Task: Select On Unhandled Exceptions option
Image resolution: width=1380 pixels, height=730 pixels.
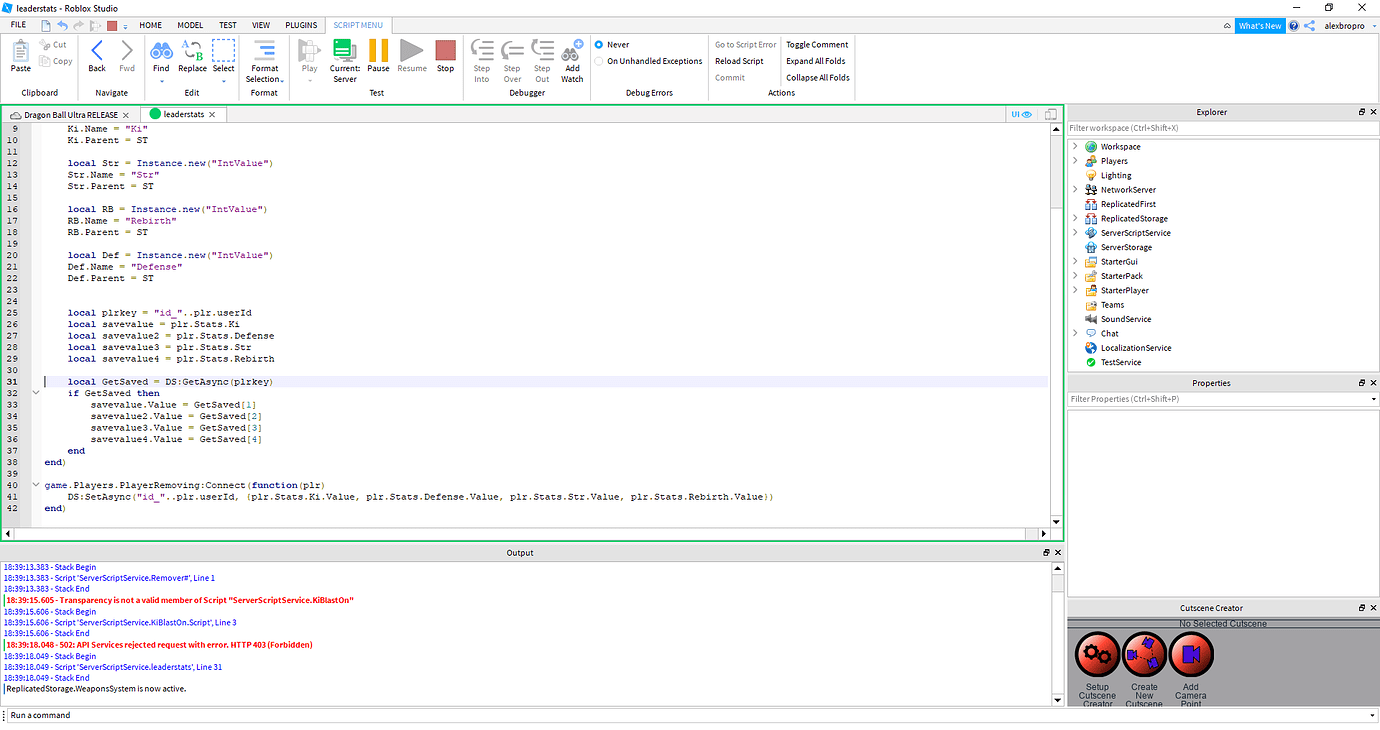Action: coord(600,60)
